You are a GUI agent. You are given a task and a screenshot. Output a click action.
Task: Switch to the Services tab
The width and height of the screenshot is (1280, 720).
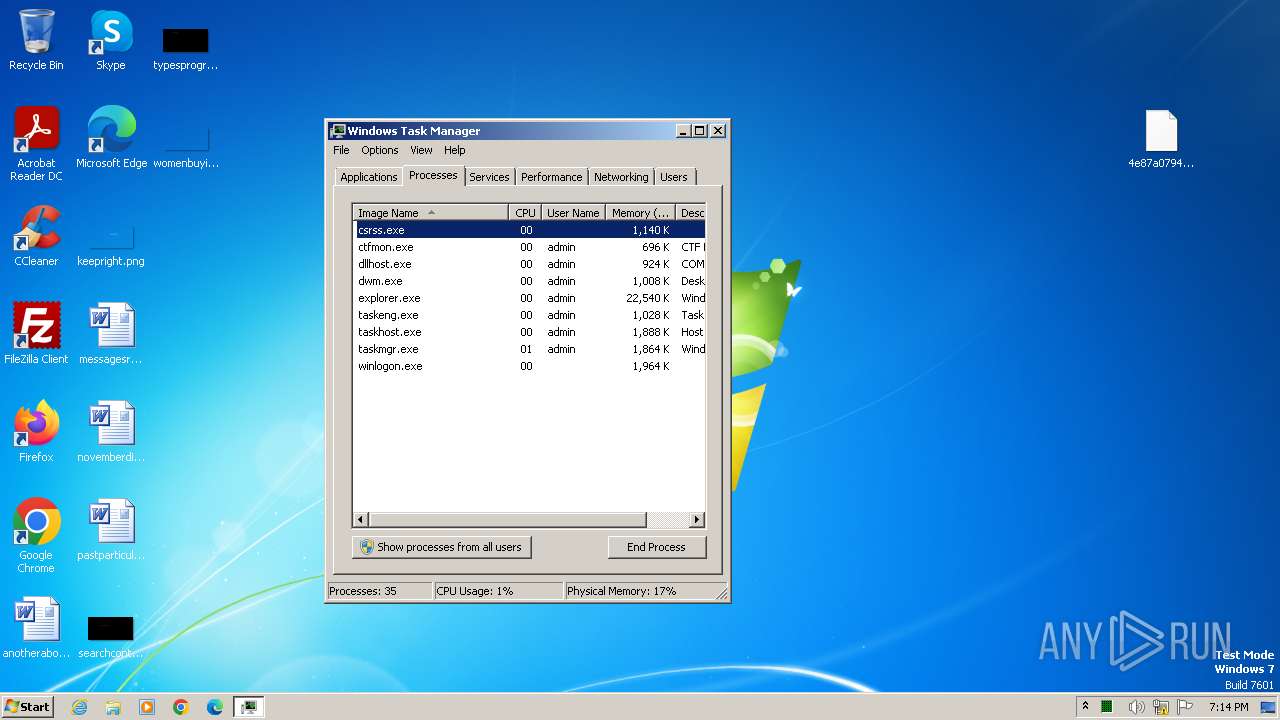(x=489, y=177)
